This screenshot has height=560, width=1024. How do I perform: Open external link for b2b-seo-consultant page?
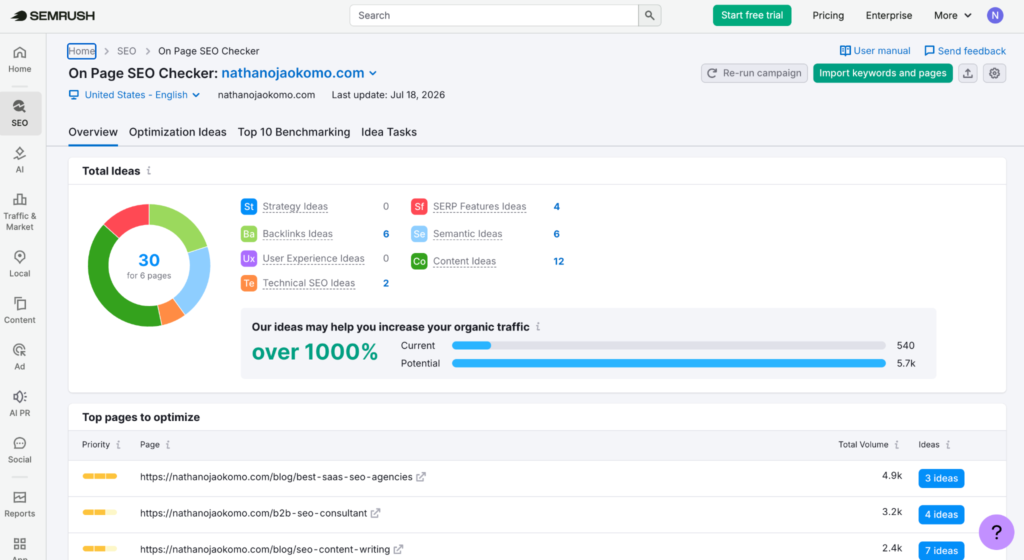[376, 513]
